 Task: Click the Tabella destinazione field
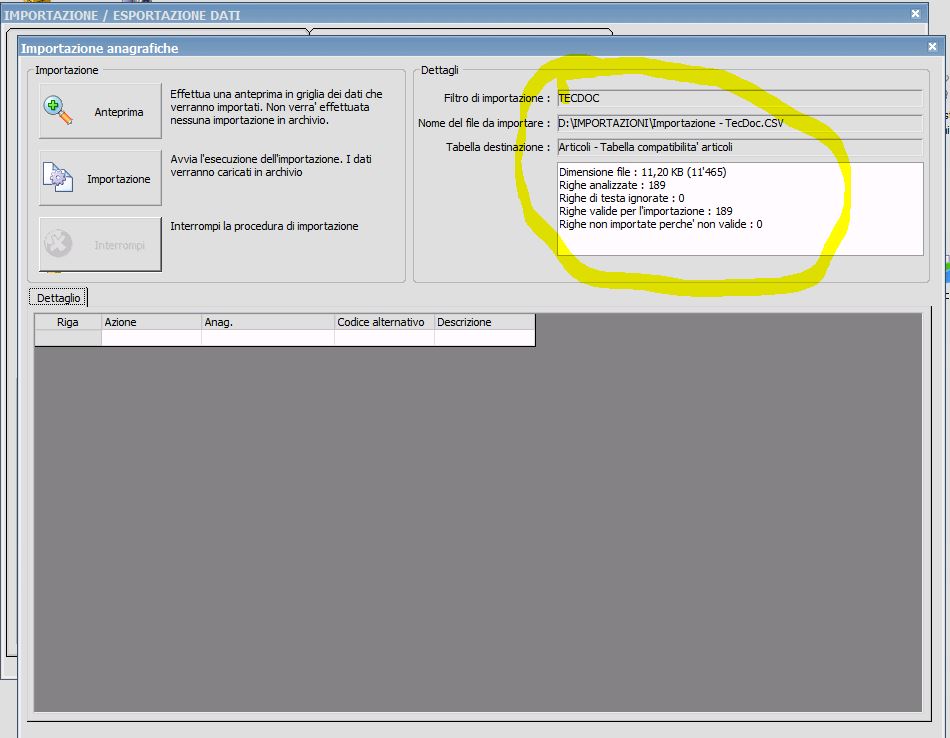tap(740, 147)
